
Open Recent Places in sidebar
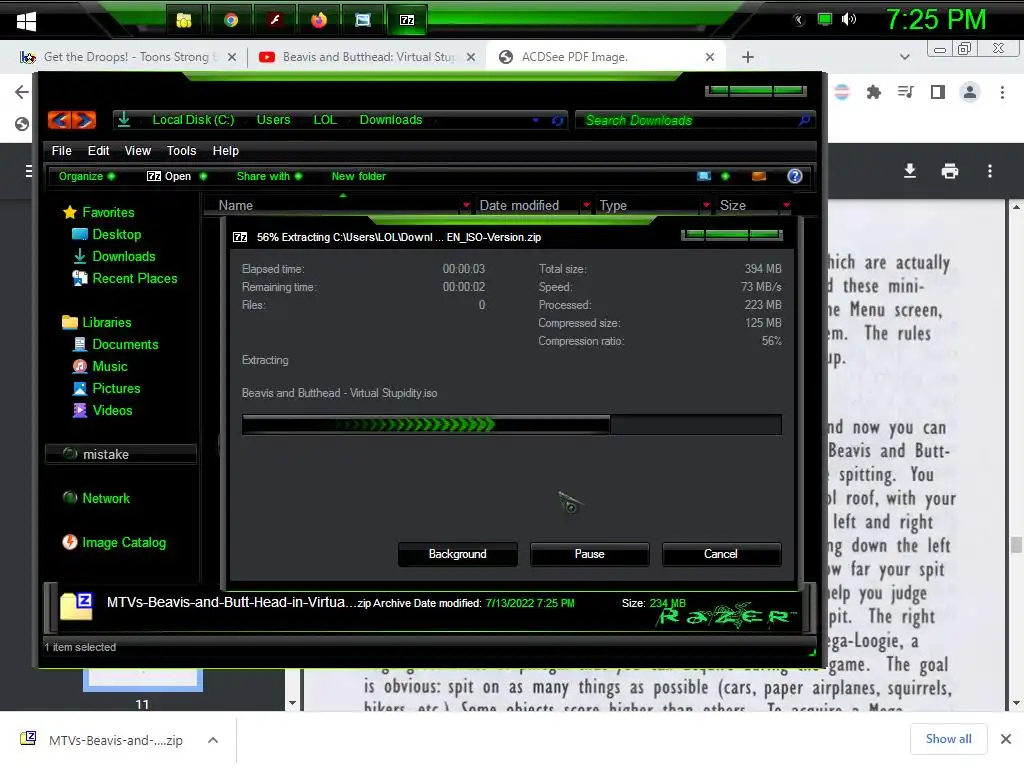(x=125, y=279)
